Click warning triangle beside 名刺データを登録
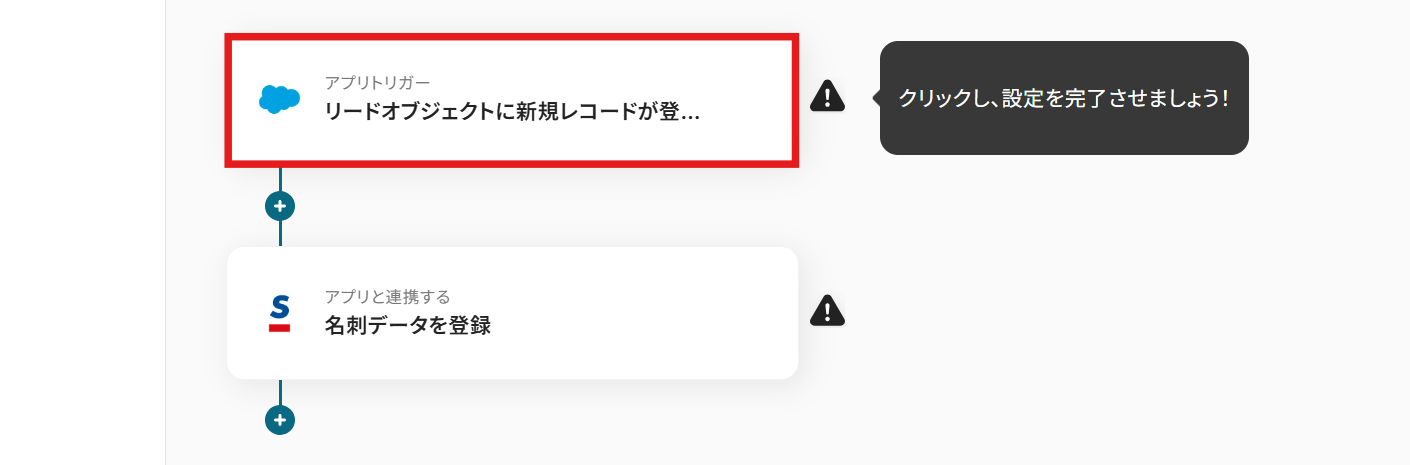Image resolution: width=1410 pixels, height=465 pixels. point(827,311)
